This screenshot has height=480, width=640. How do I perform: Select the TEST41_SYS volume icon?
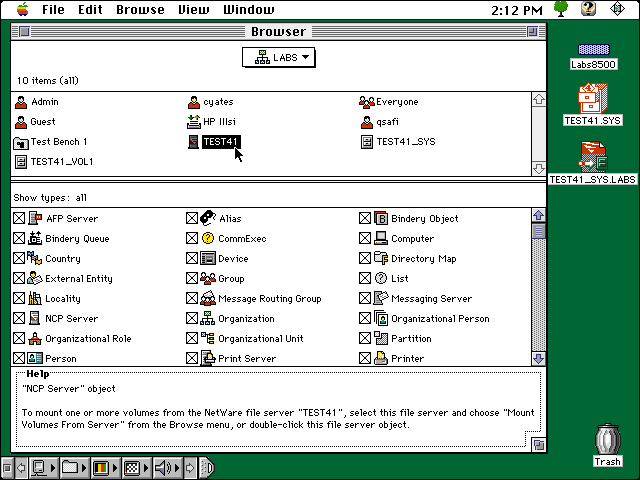click(x=367, y=142)
